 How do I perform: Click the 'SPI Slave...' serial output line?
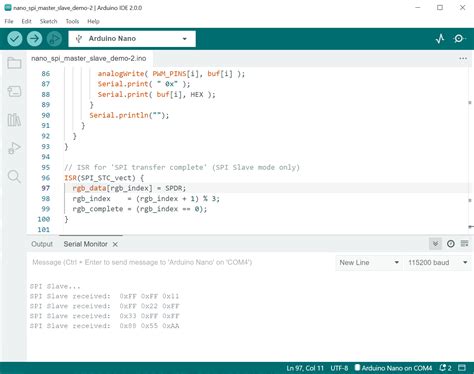click(x=55, y=286)
